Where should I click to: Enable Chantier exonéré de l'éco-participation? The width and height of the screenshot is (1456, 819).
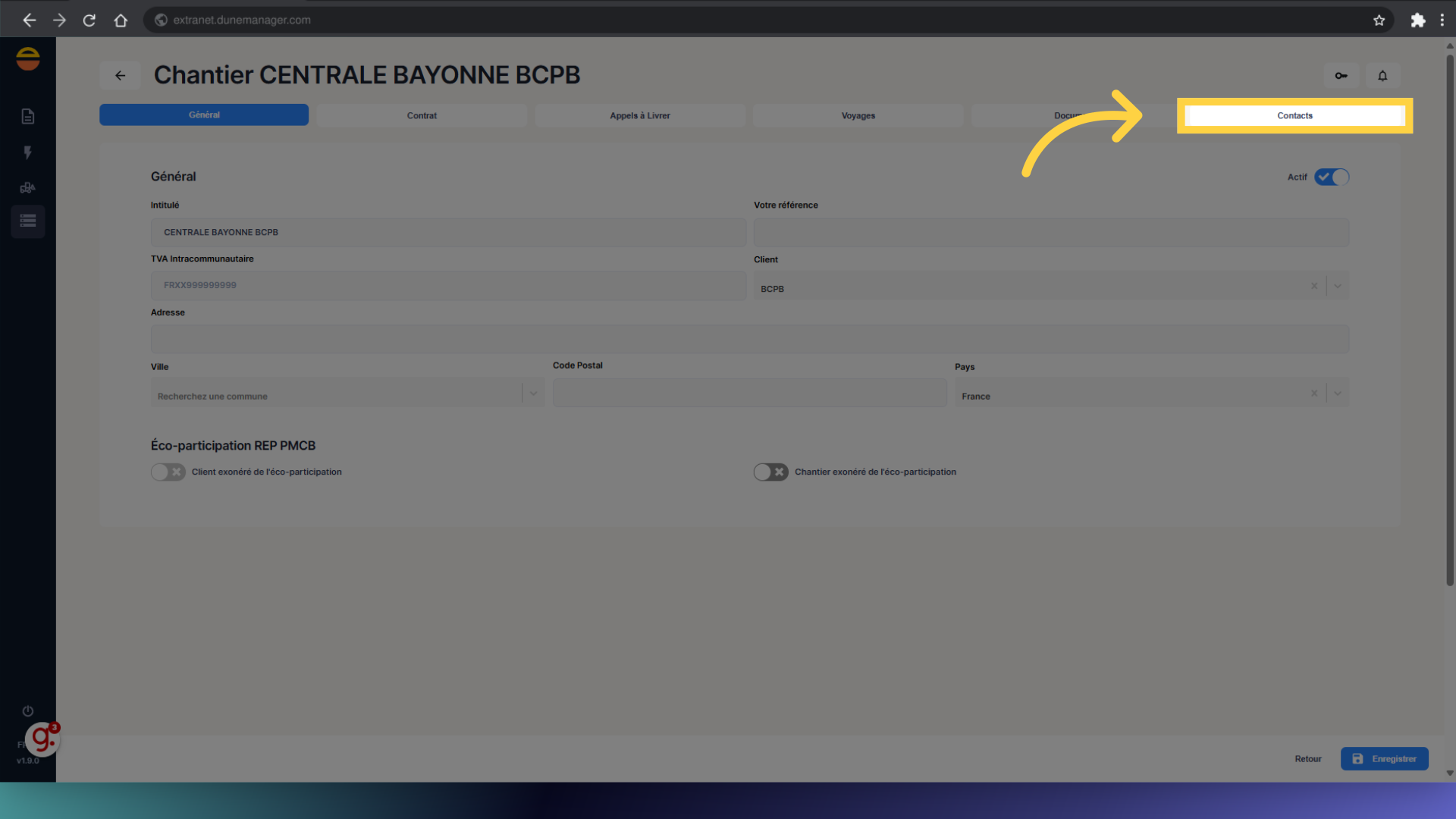[x=770, y=472]
